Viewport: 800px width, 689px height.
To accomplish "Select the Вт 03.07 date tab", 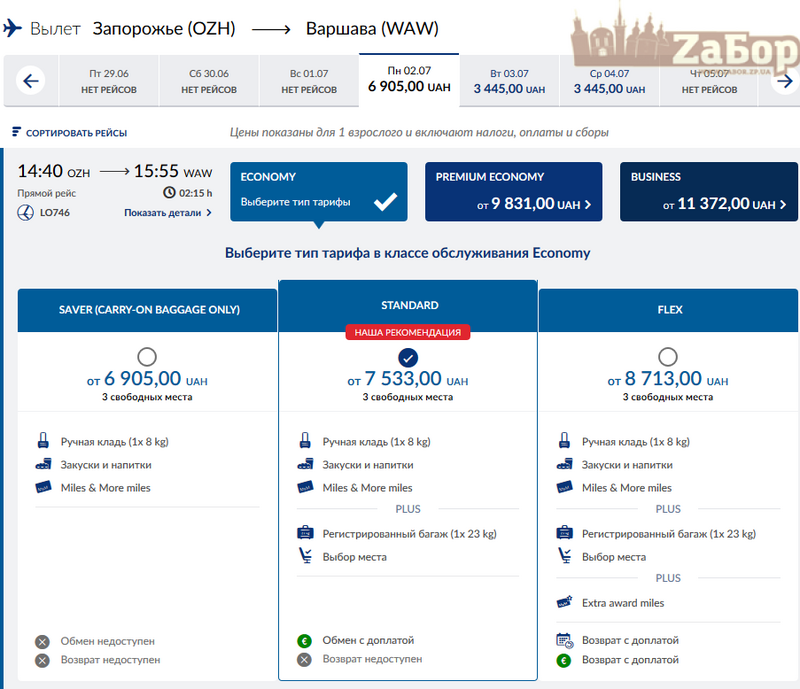I will click(x=509, y=81).
